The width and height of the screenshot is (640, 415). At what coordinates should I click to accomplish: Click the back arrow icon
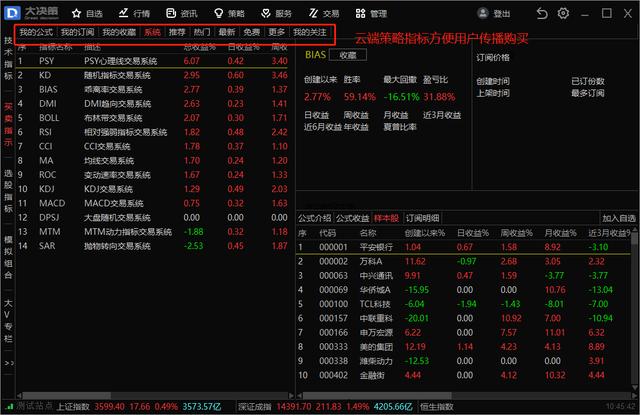coord(542,13)
